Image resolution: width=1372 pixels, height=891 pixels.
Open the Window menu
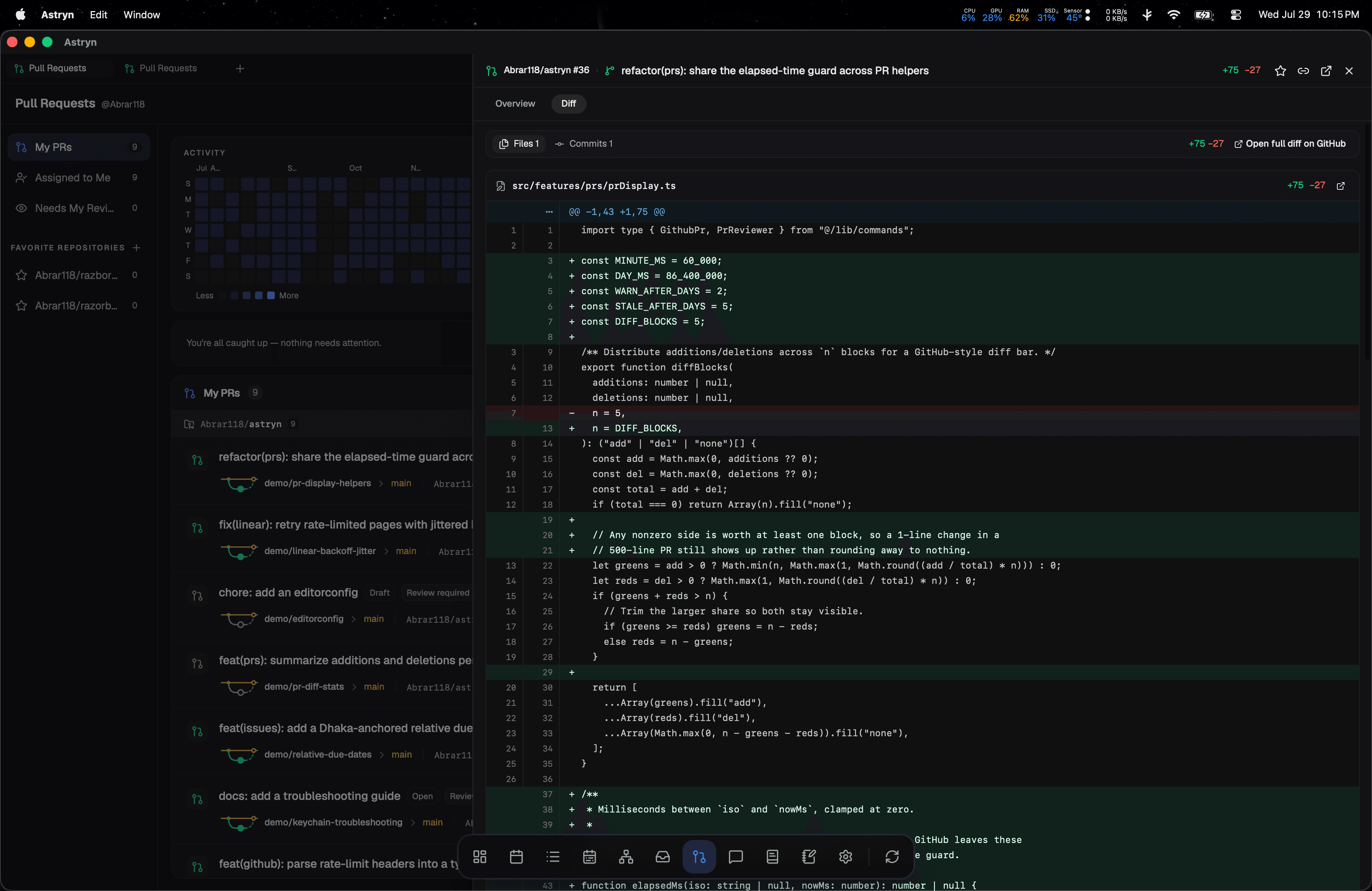point(142,14)
